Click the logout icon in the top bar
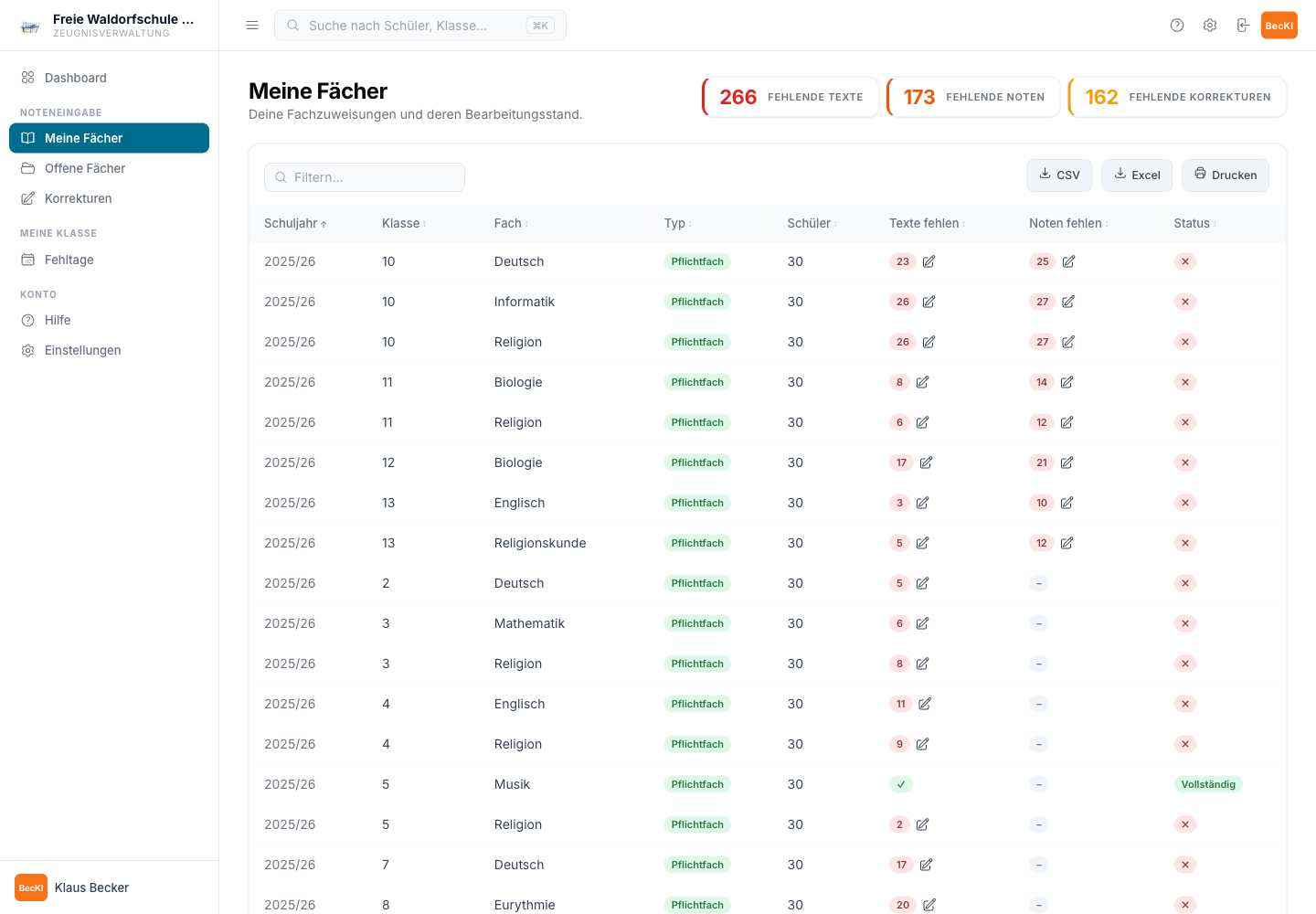 (1243, 26)
